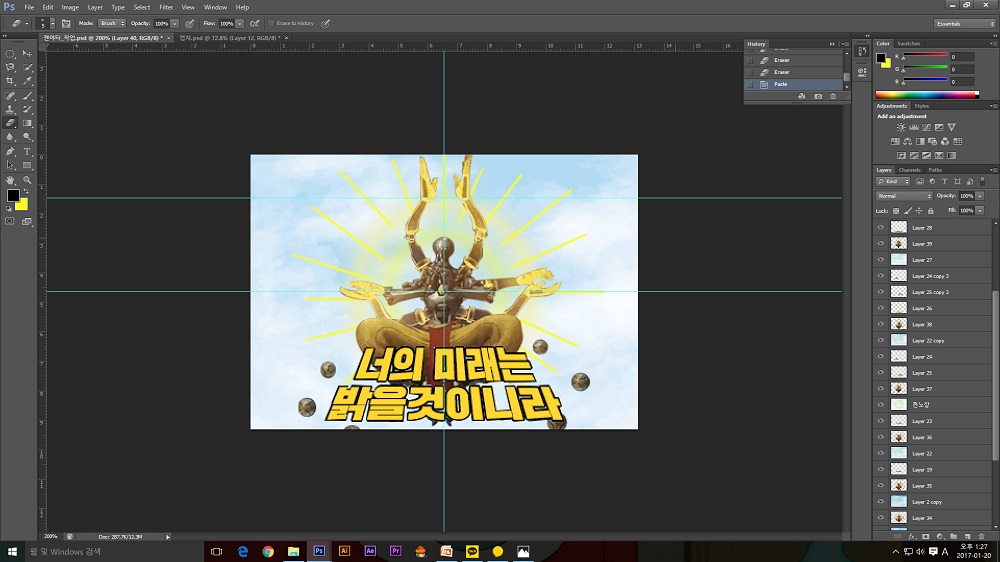Open layer blend mode Normal dropdown
The height and width of the screenshot is (562, 1000).
(904, 196)
